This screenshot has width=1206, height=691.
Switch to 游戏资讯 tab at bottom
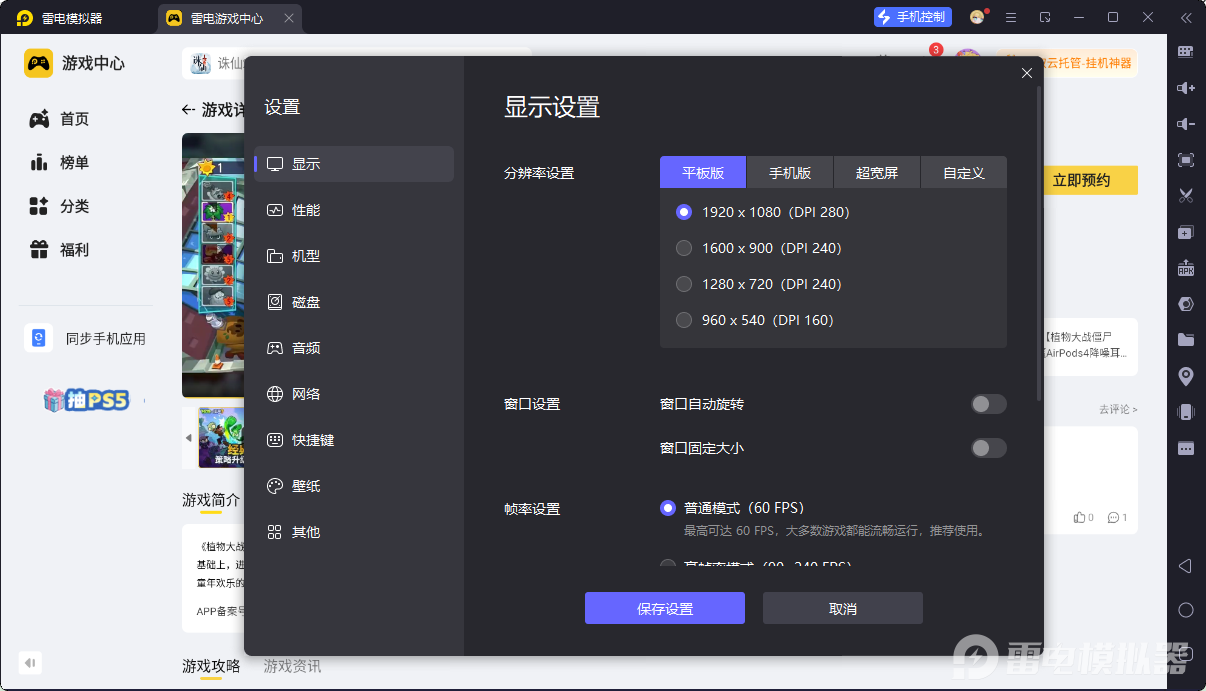[x=293, y=666]
